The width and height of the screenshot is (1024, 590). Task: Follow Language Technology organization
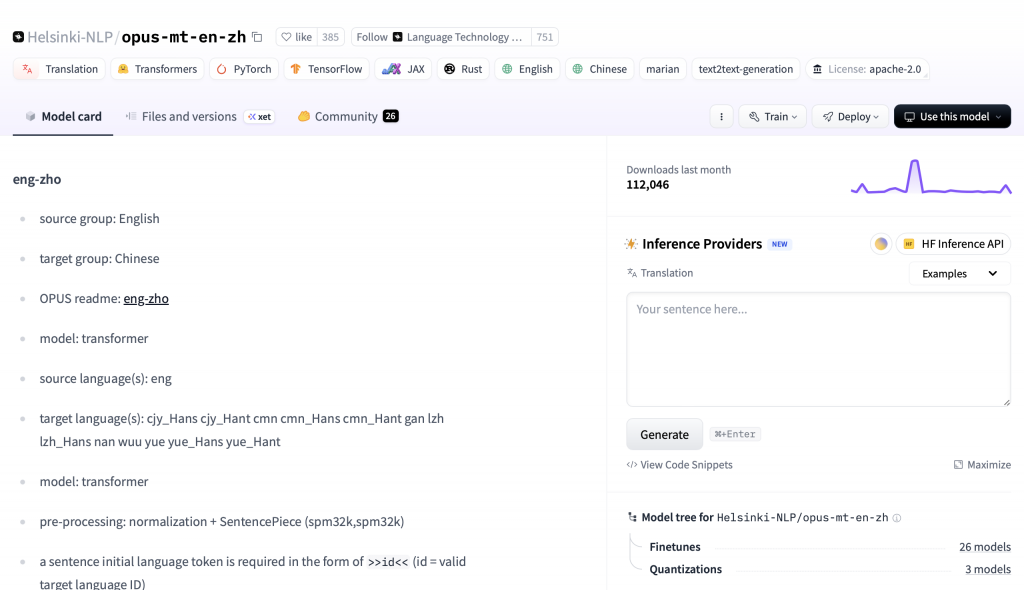click(441, 37)
